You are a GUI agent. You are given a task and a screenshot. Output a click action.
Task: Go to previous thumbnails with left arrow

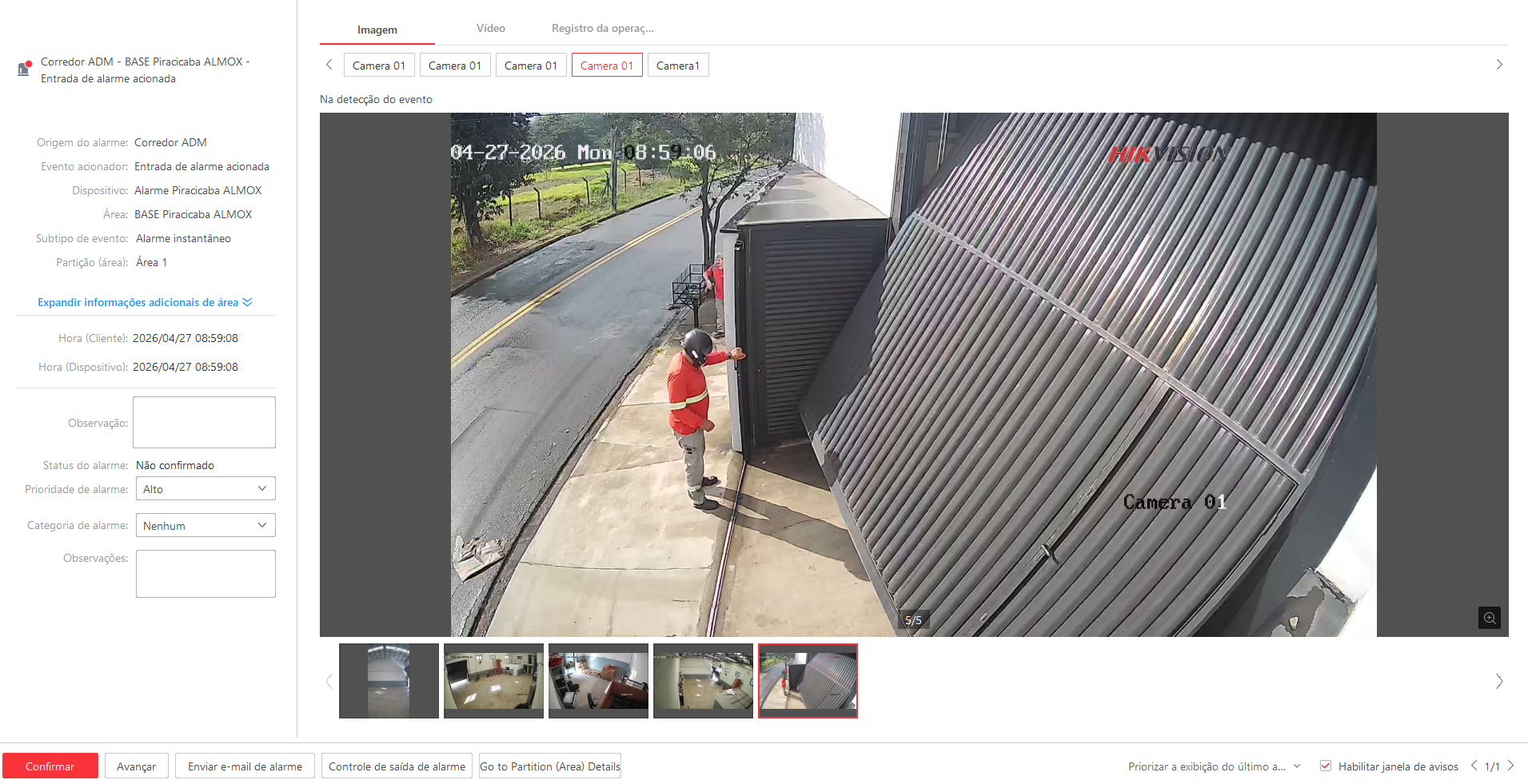(329, 681)
